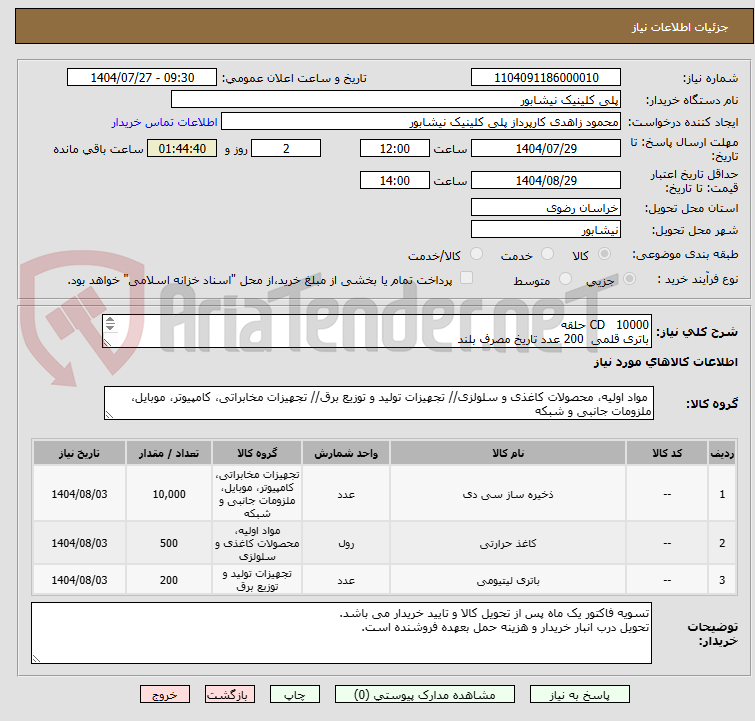Click the توضیحات خریدار text area
The height and width of the screenshot is (721, 755).
[341, 633]
